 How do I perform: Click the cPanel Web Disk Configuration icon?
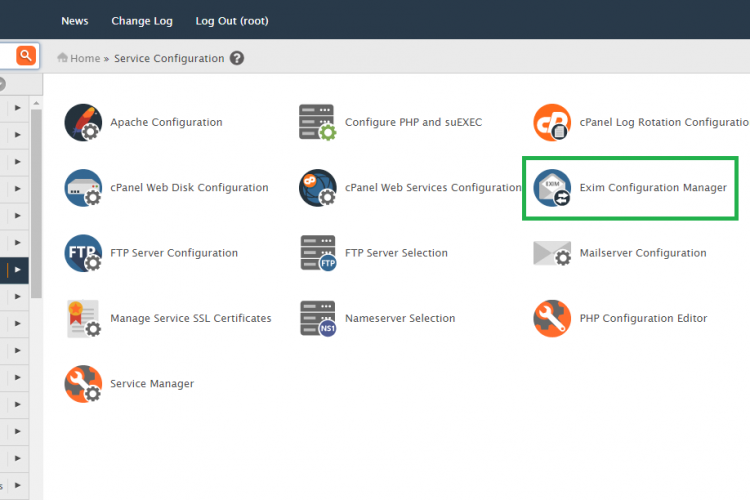[83, 188]
